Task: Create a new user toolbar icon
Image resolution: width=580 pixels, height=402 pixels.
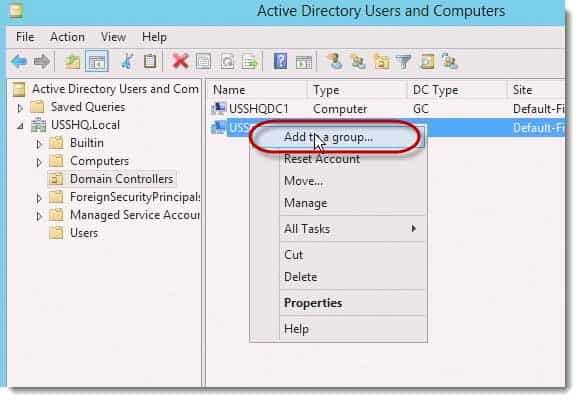Action: (335, 61)
